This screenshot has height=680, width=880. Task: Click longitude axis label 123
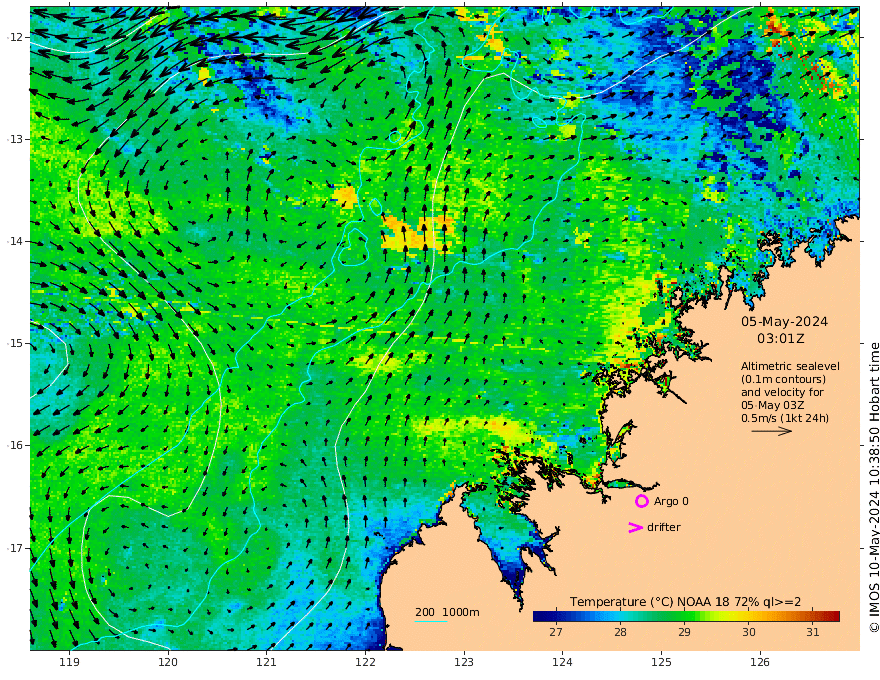(x=464, y=662)
